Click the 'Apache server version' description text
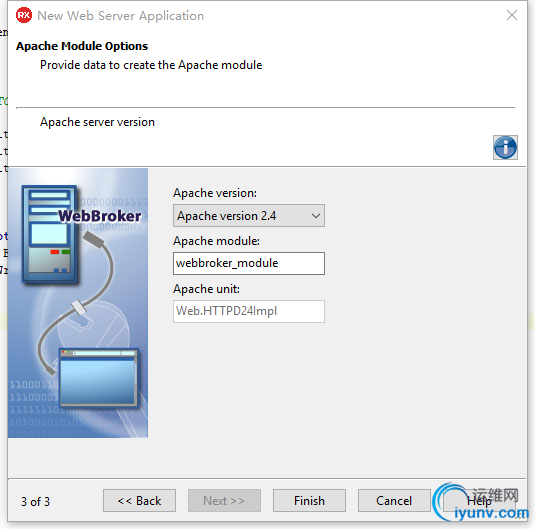This screenshot has width=535, height=529. click(97, 122)
